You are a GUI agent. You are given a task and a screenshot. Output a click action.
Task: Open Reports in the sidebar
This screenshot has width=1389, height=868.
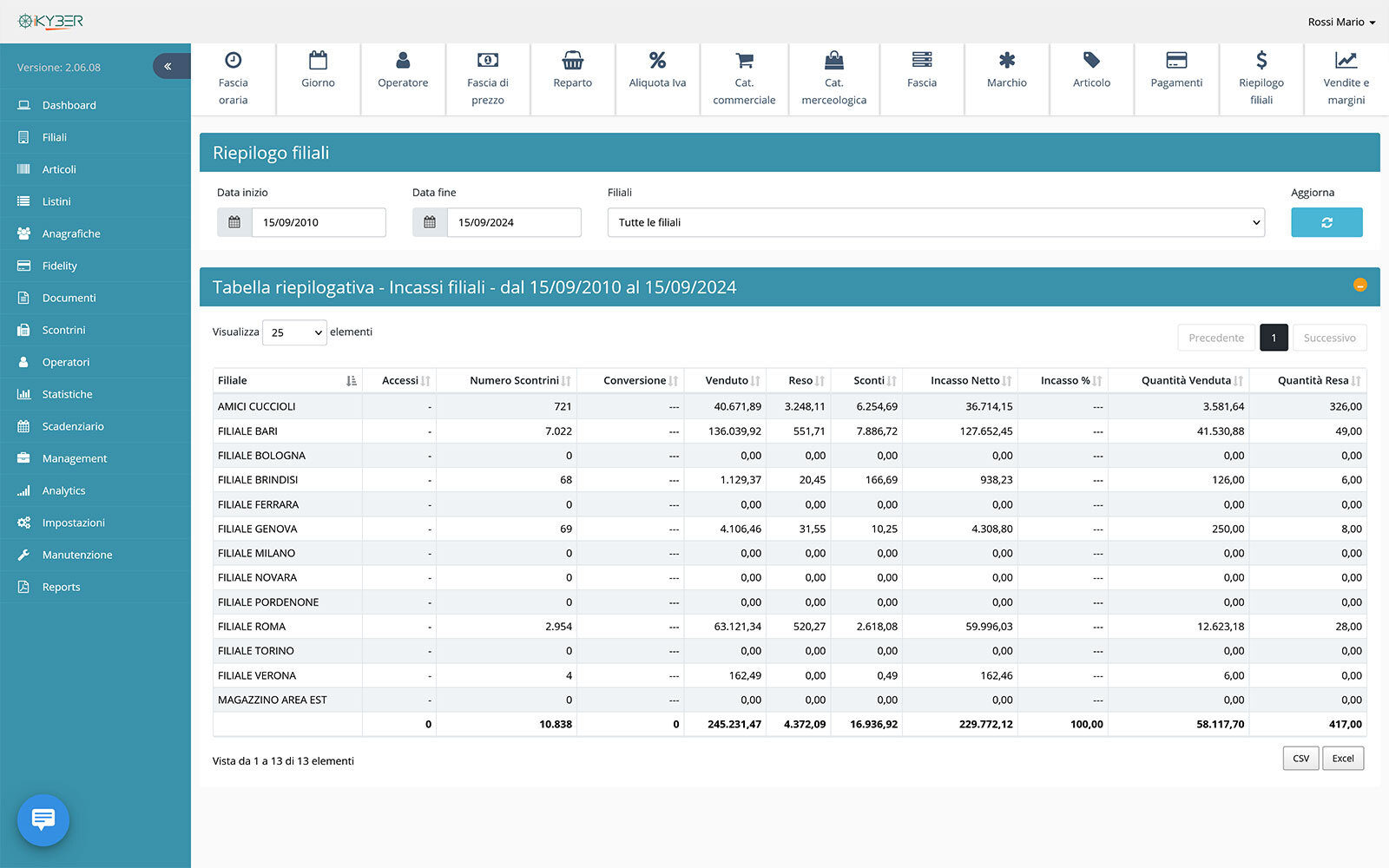(95, 587)
